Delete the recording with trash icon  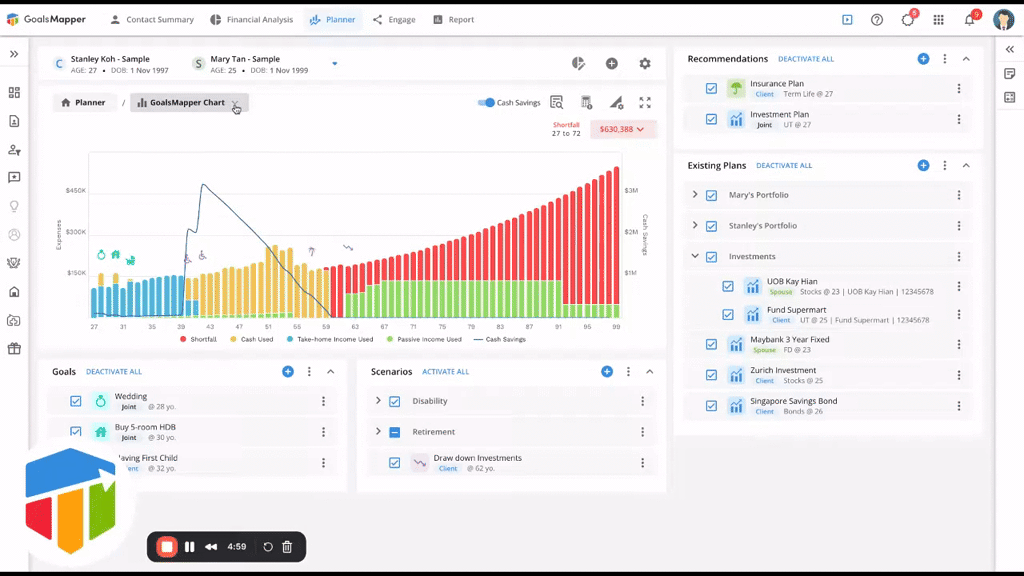[x=287, y=547]
